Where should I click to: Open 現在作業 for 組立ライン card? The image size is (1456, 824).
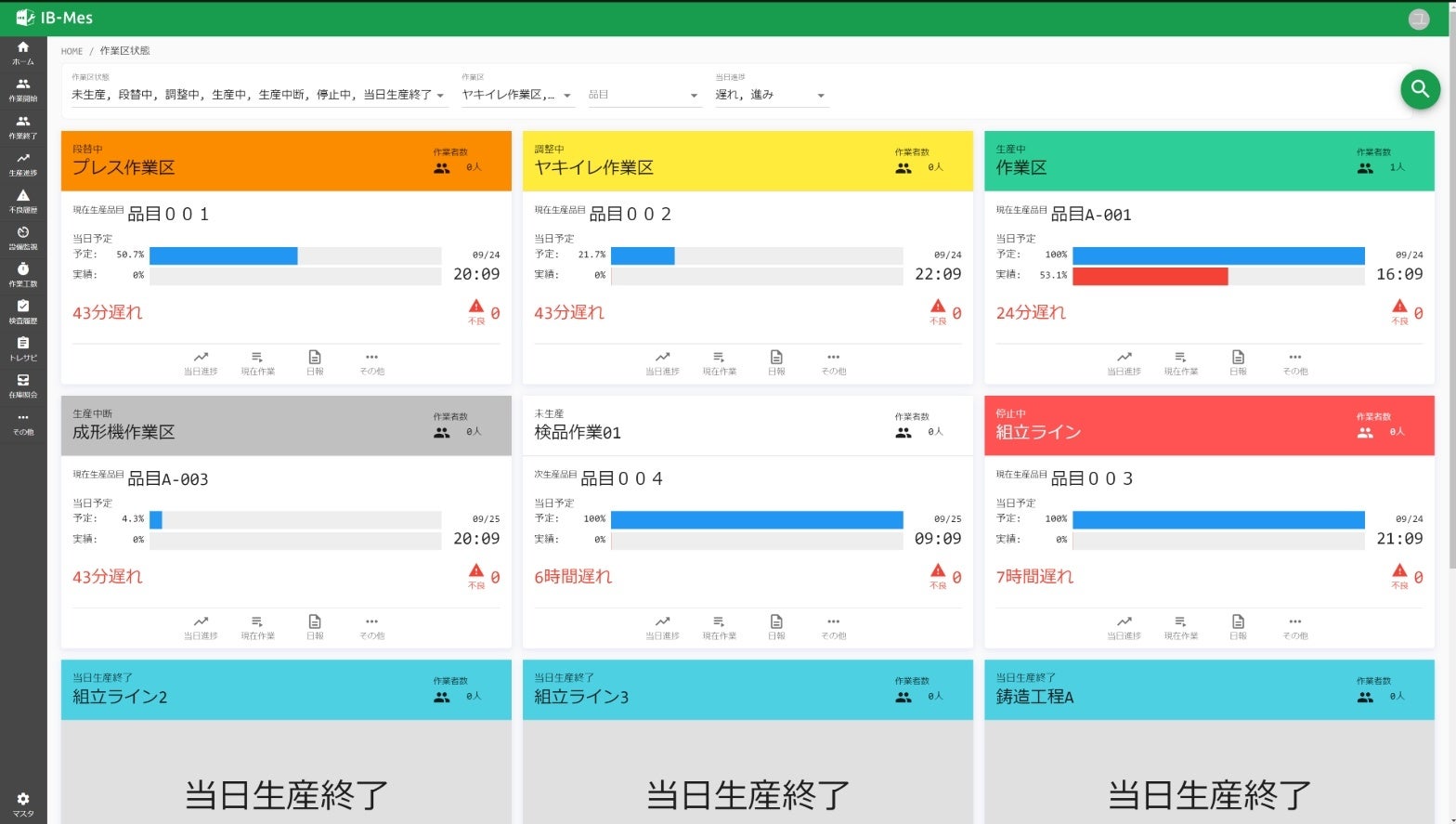click(1180, 627)
